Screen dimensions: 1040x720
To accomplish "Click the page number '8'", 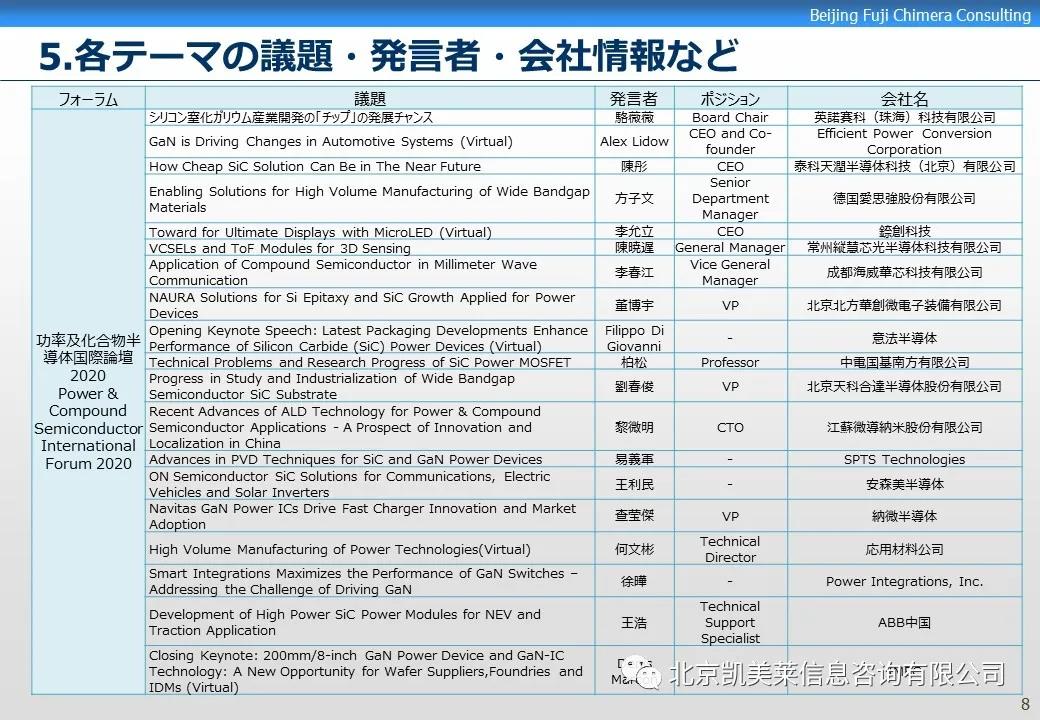I will 1025,704.
